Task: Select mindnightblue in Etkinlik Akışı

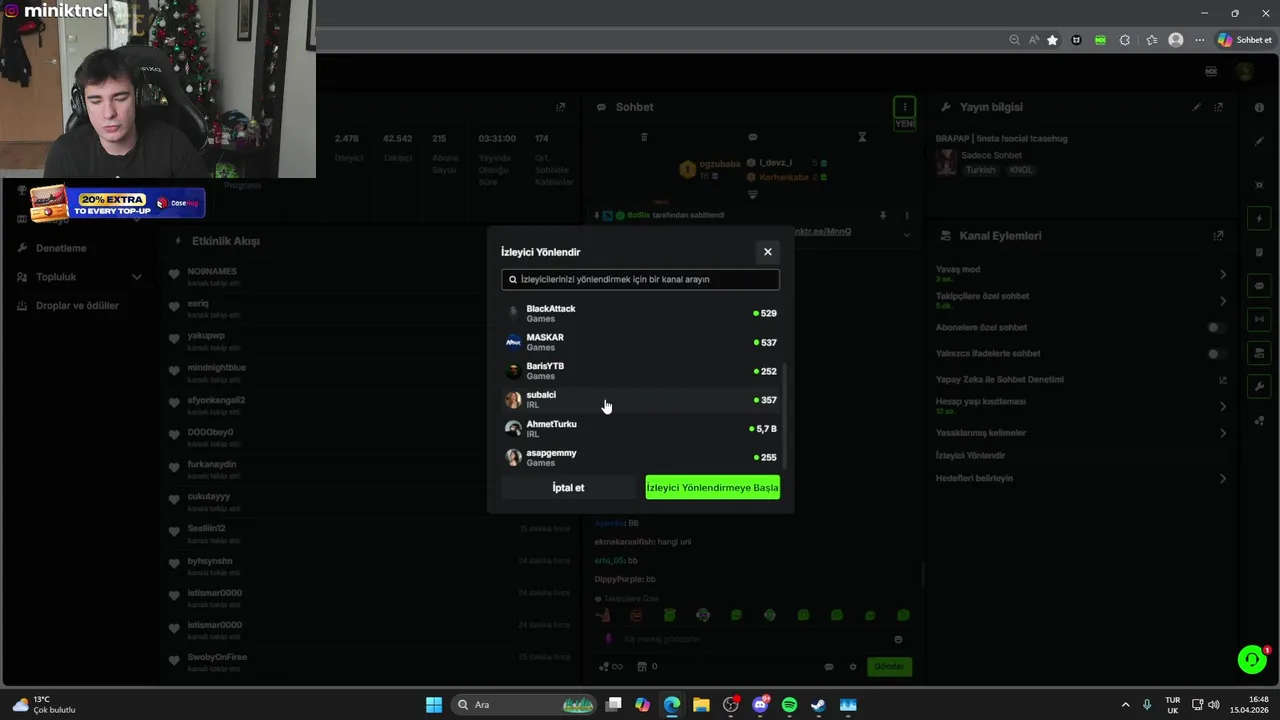Action: pos(216,368)
